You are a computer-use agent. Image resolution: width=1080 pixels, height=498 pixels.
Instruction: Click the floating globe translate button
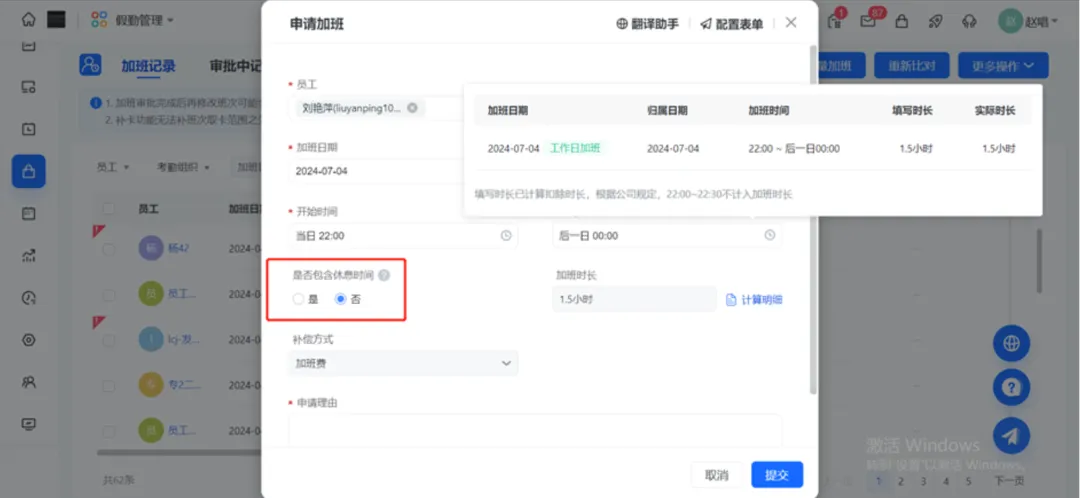tap(1011, 344)
